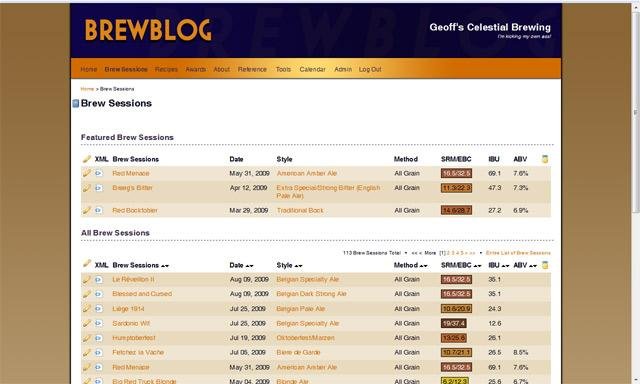Click sort arrows next to Brew Sessions column
The height and width of the screenshot is (384, 640).
(165, 266)
